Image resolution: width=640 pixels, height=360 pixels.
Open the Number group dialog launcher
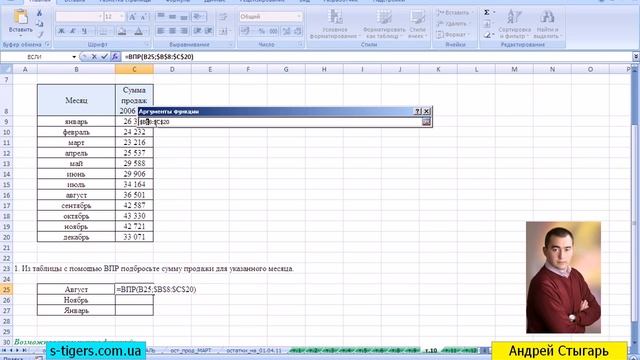pyautogui.click(x=300, y=44)
